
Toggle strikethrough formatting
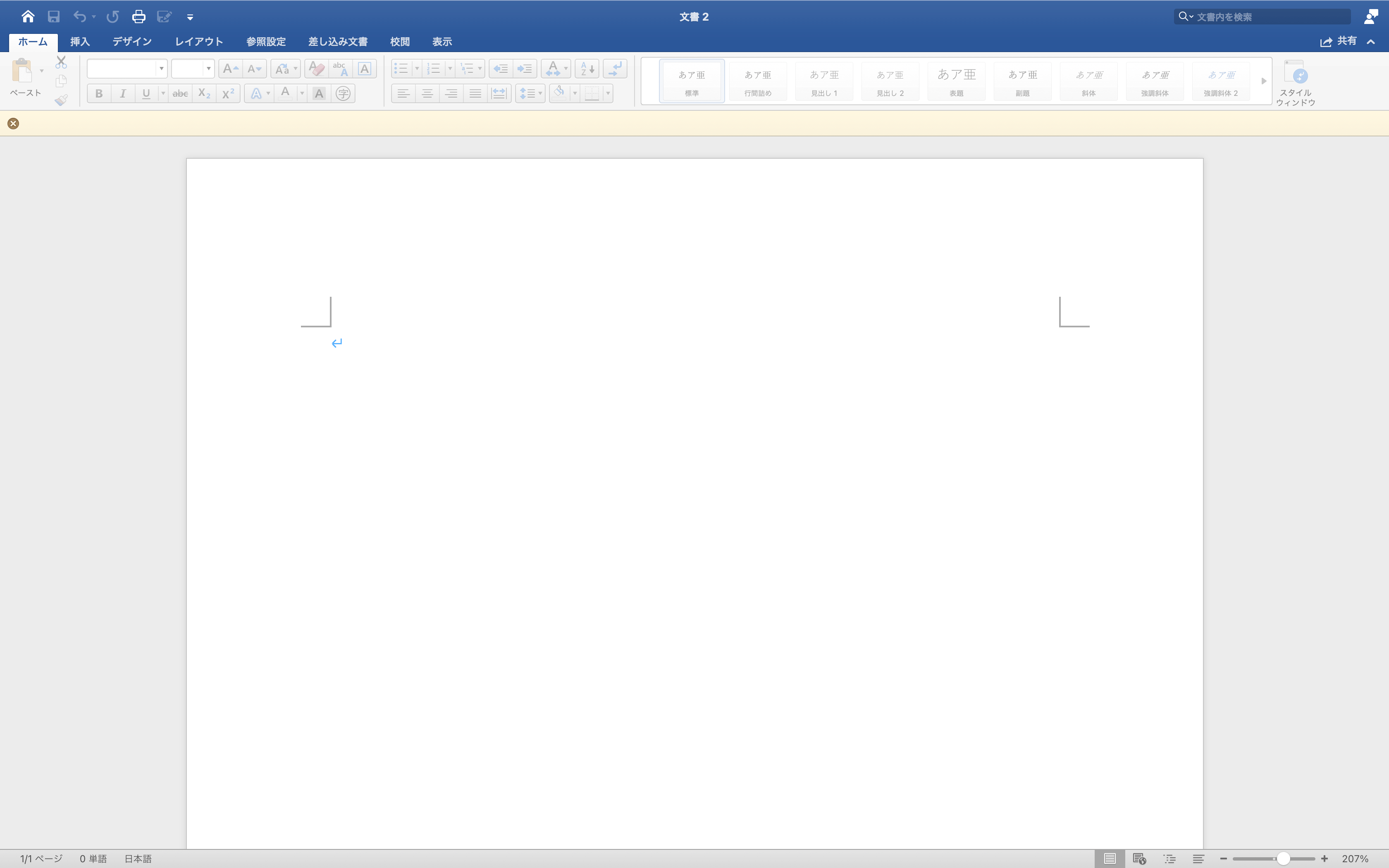tap(180, 93)
